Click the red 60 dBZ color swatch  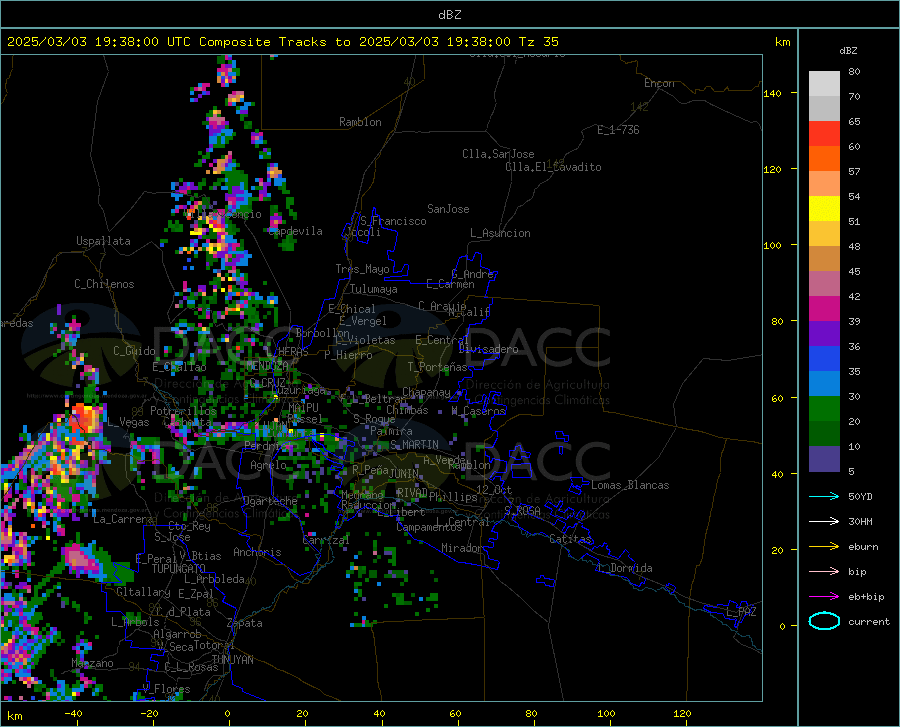824,133
